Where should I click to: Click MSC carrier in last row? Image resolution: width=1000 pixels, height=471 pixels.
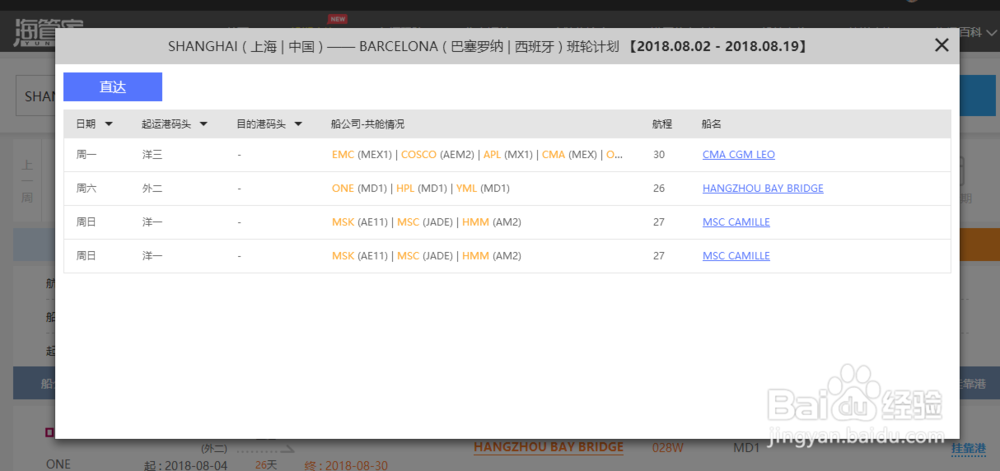click(408, 256)
